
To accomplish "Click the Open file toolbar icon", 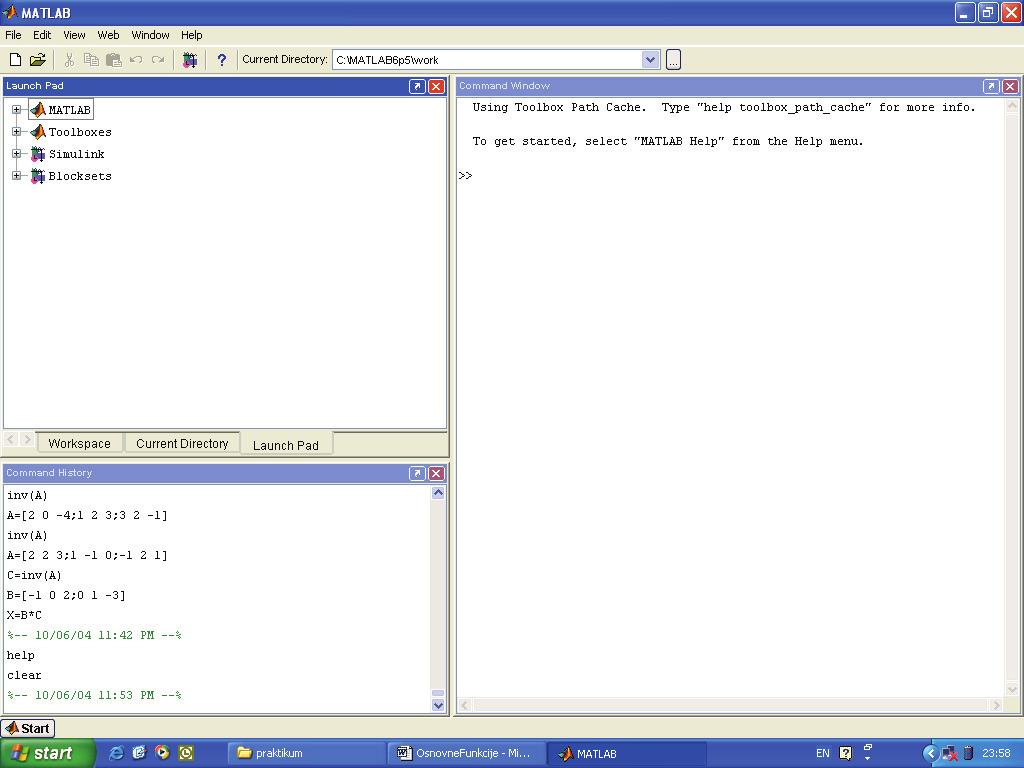I will 38,60.
